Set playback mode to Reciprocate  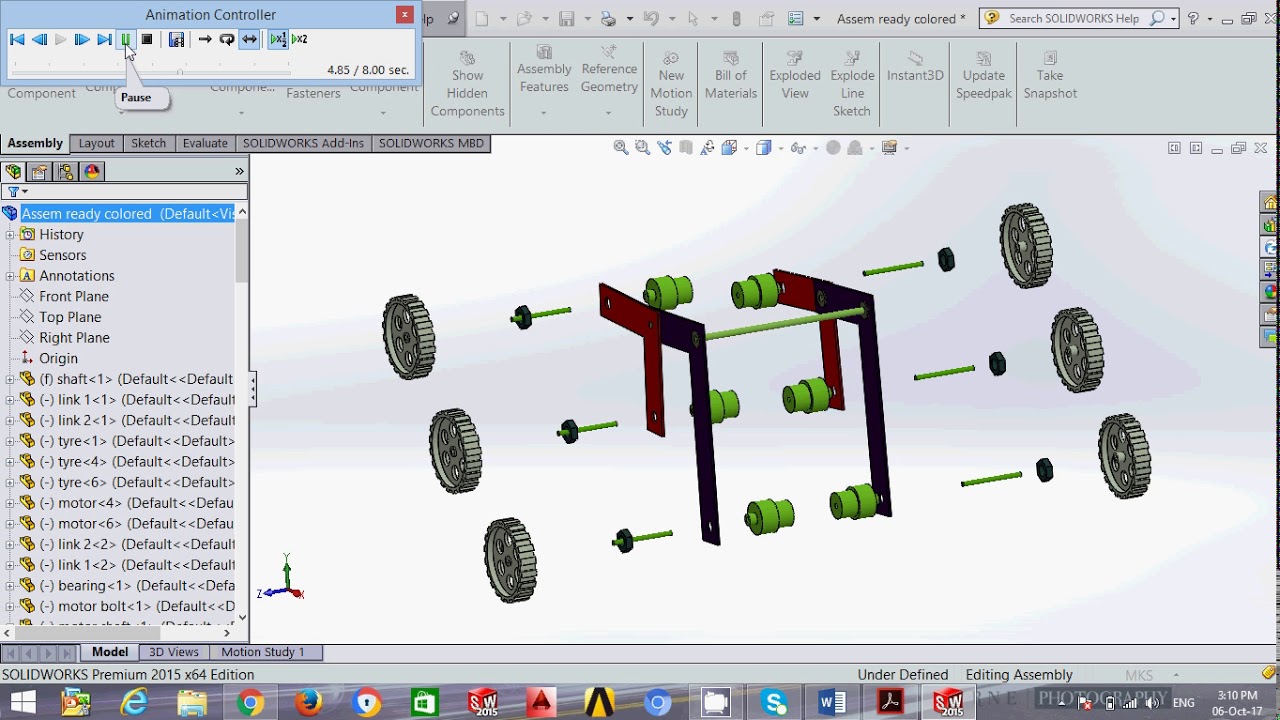pyautogui.click(x=249, y=39)
